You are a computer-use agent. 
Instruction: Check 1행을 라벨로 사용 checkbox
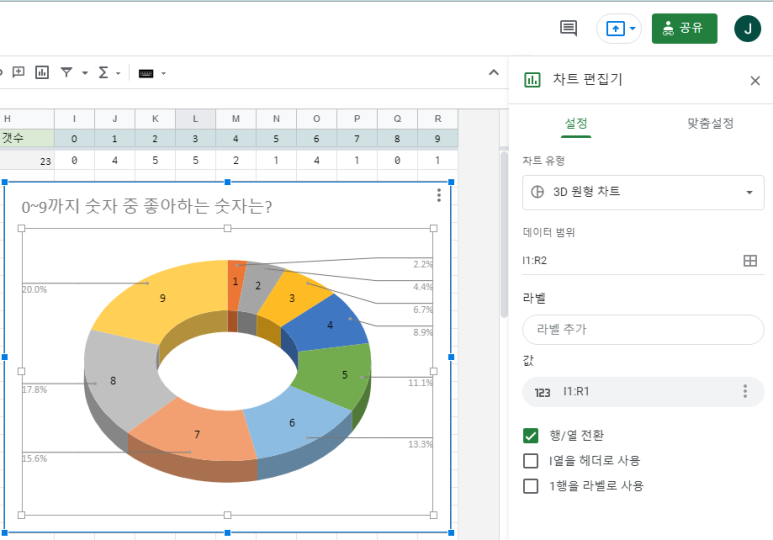click(530, 486)
